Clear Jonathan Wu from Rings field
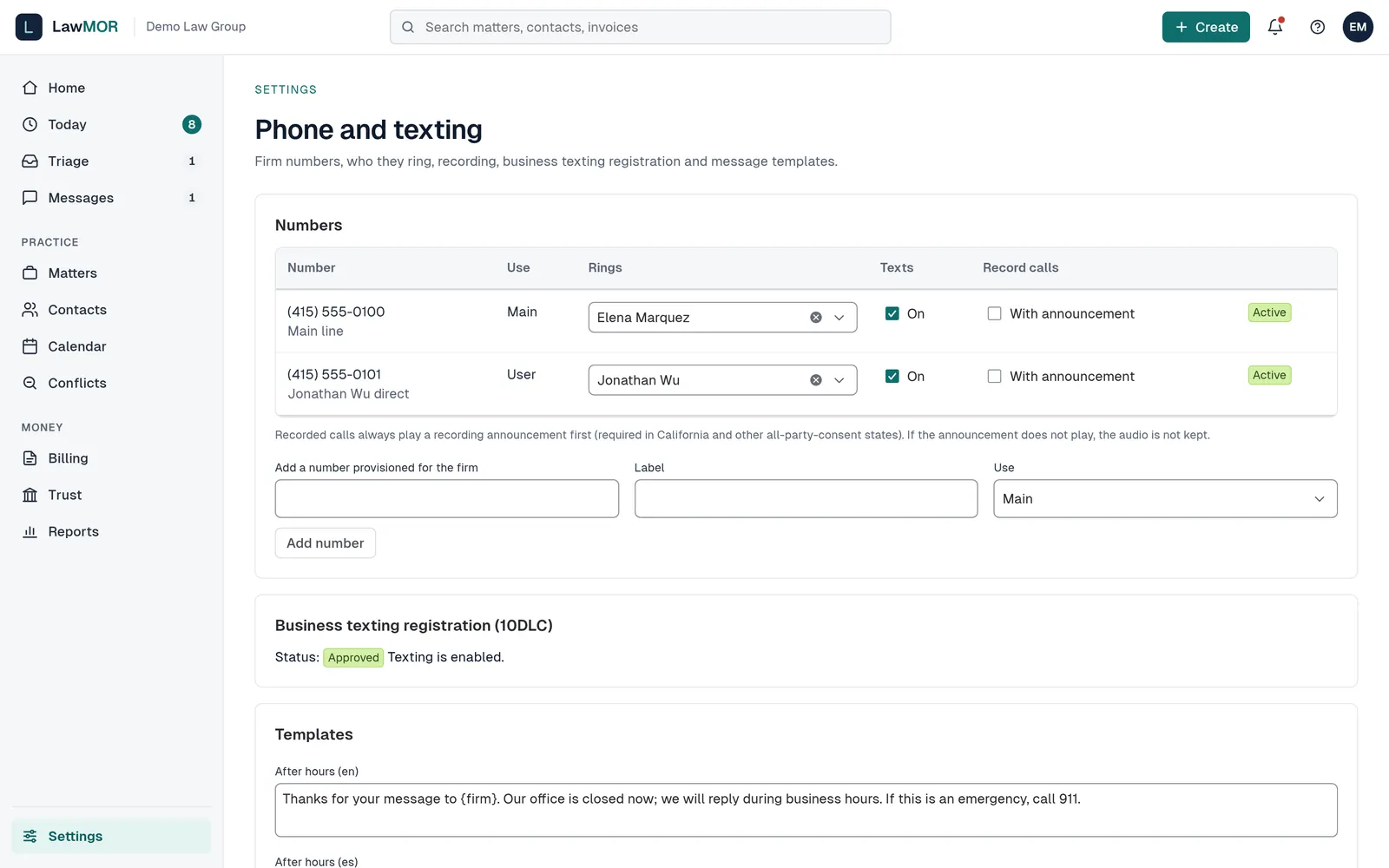The image size is (1389, 868). (816, 380)
